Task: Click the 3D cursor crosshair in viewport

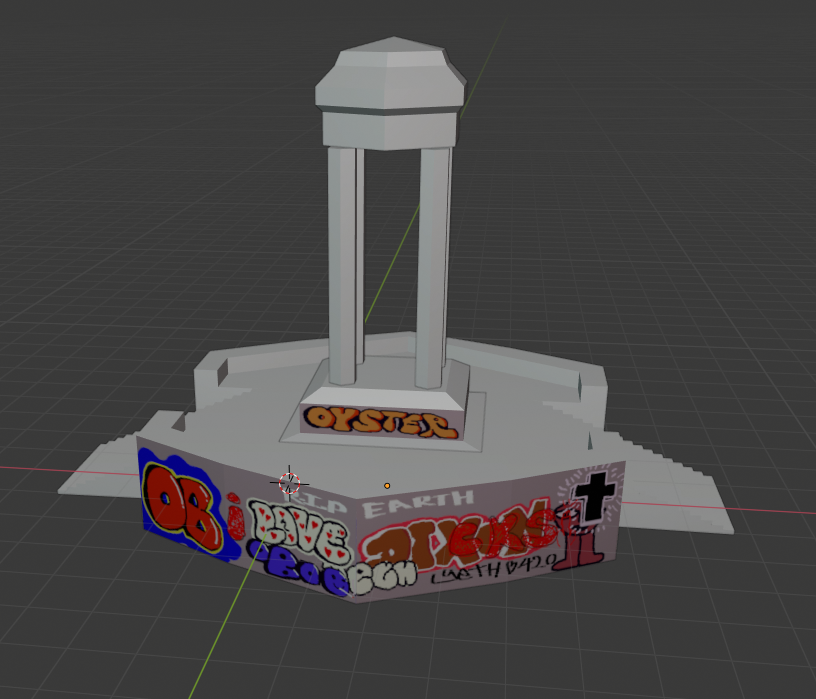Action: pos(289,483)
